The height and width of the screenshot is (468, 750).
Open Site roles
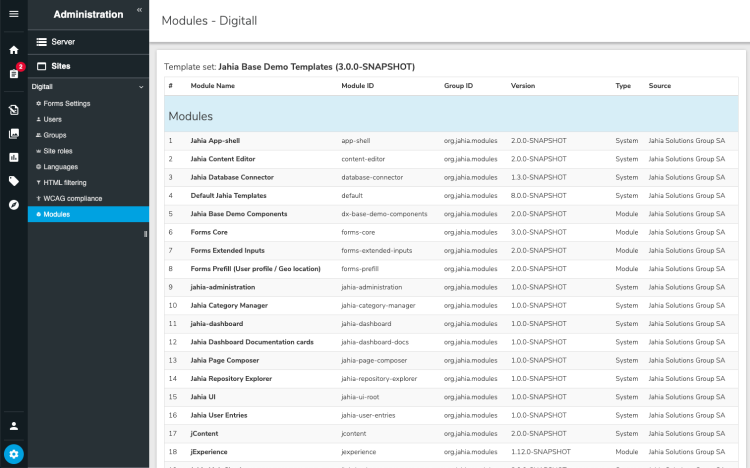58,151
